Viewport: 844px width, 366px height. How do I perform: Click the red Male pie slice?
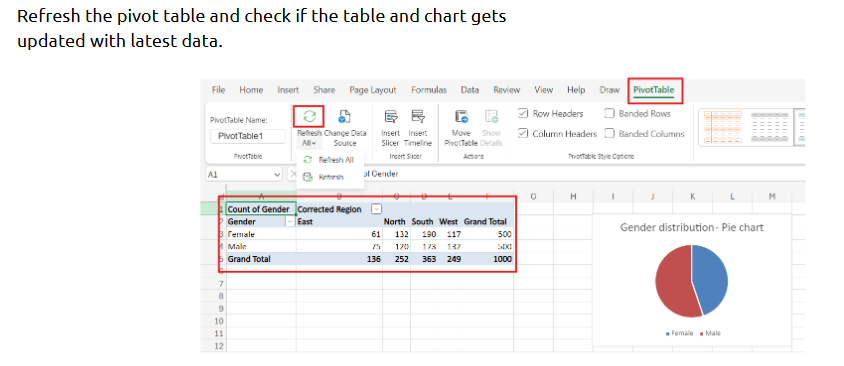tap(673, 283)
